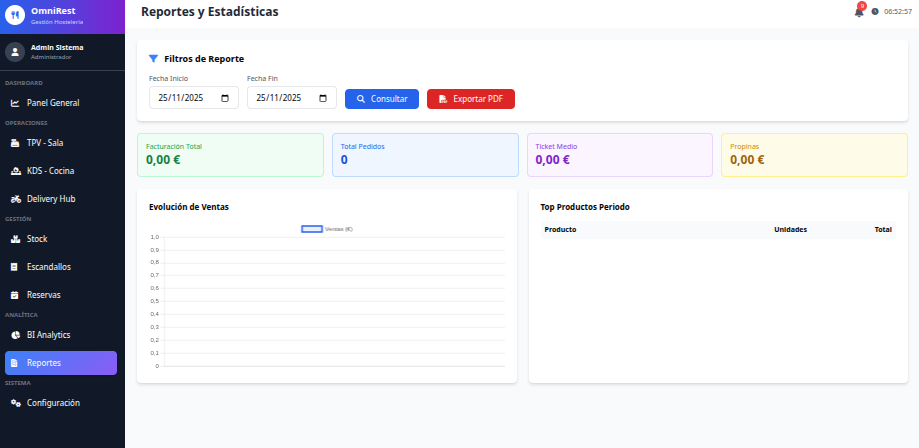This screenshot has width=919, height=448.
Task: Open notifications bell icon
Action: (x=858, y=12)
